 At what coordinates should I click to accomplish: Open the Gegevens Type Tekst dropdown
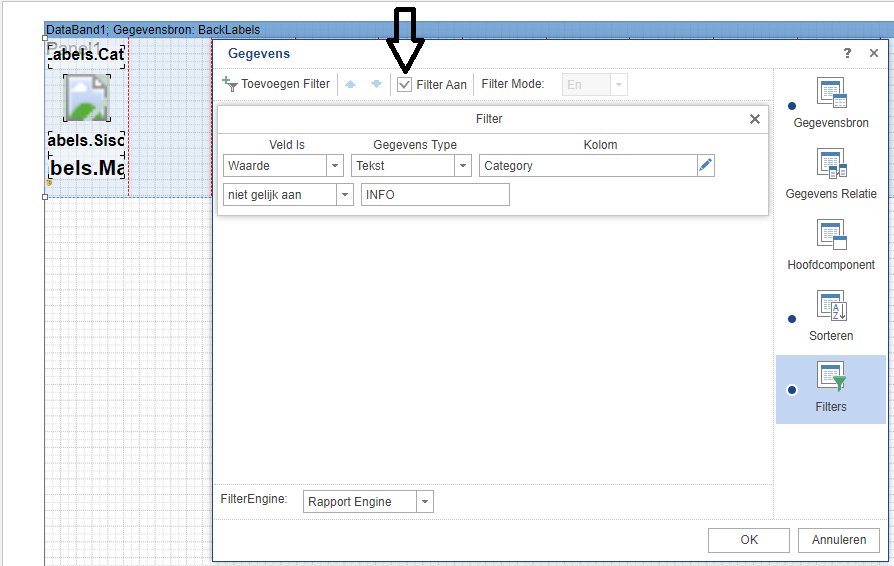point(463,166)
